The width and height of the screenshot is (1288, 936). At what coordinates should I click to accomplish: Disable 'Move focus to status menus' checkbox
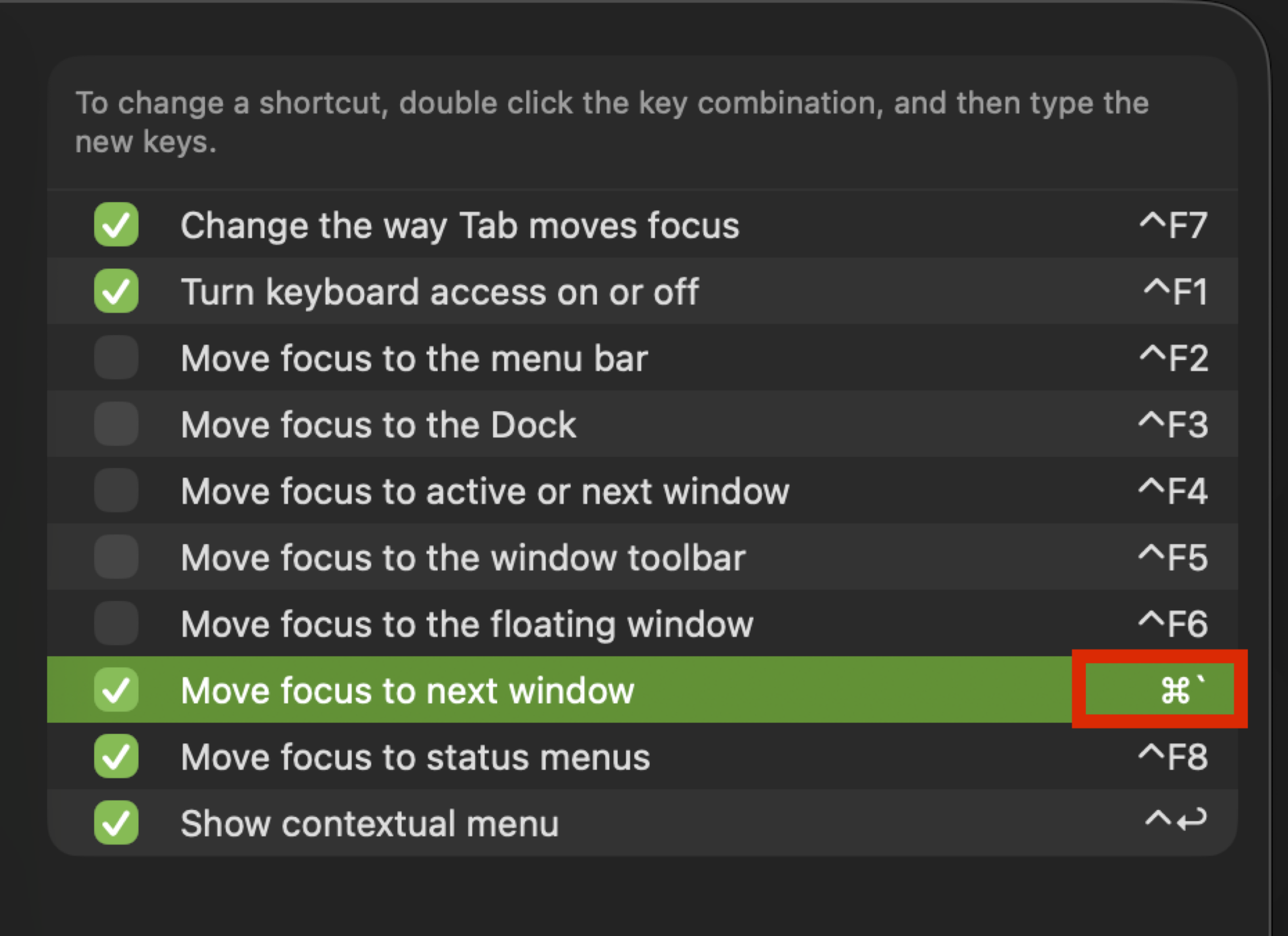116,756
